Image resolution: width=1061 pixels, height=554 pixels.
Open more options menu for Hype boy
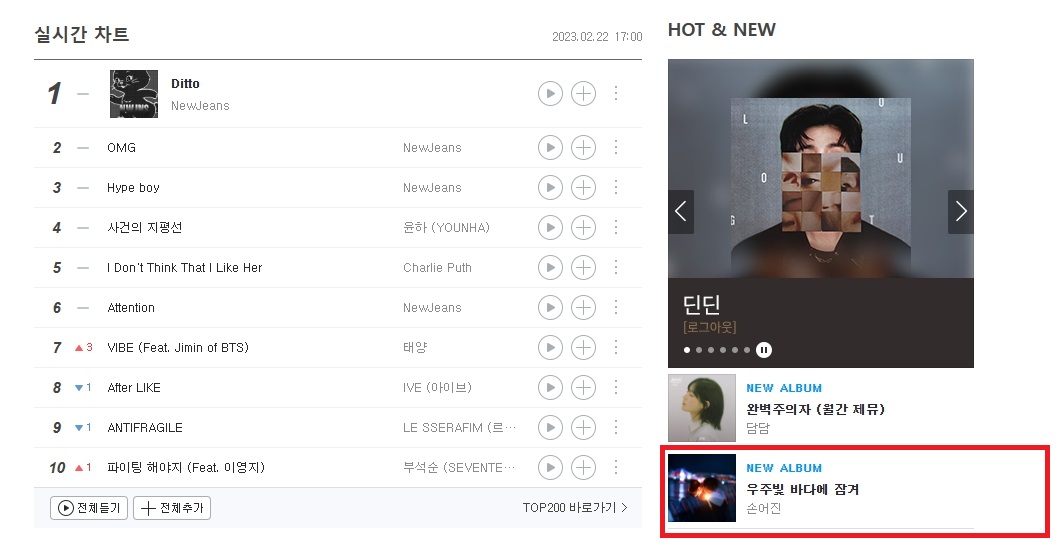616,187
